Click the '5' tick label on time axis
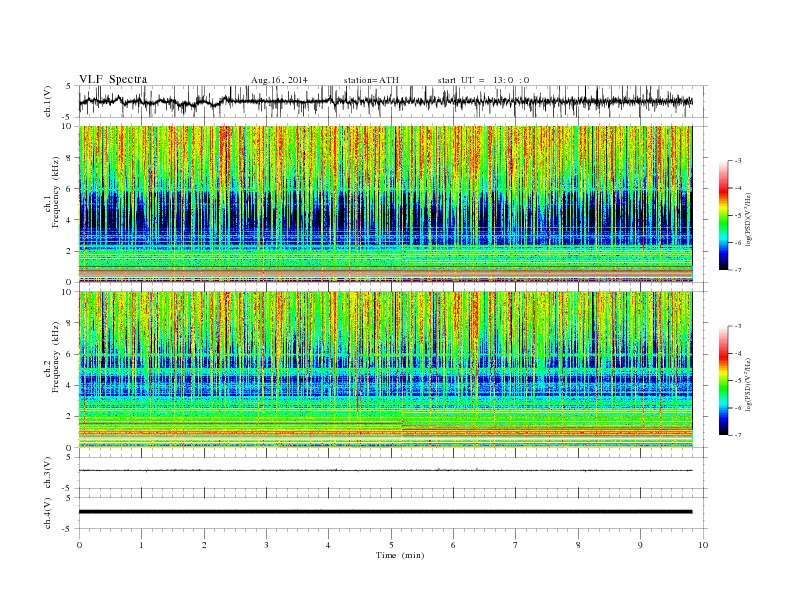792x612 pixels. click(x=391, y=545)
